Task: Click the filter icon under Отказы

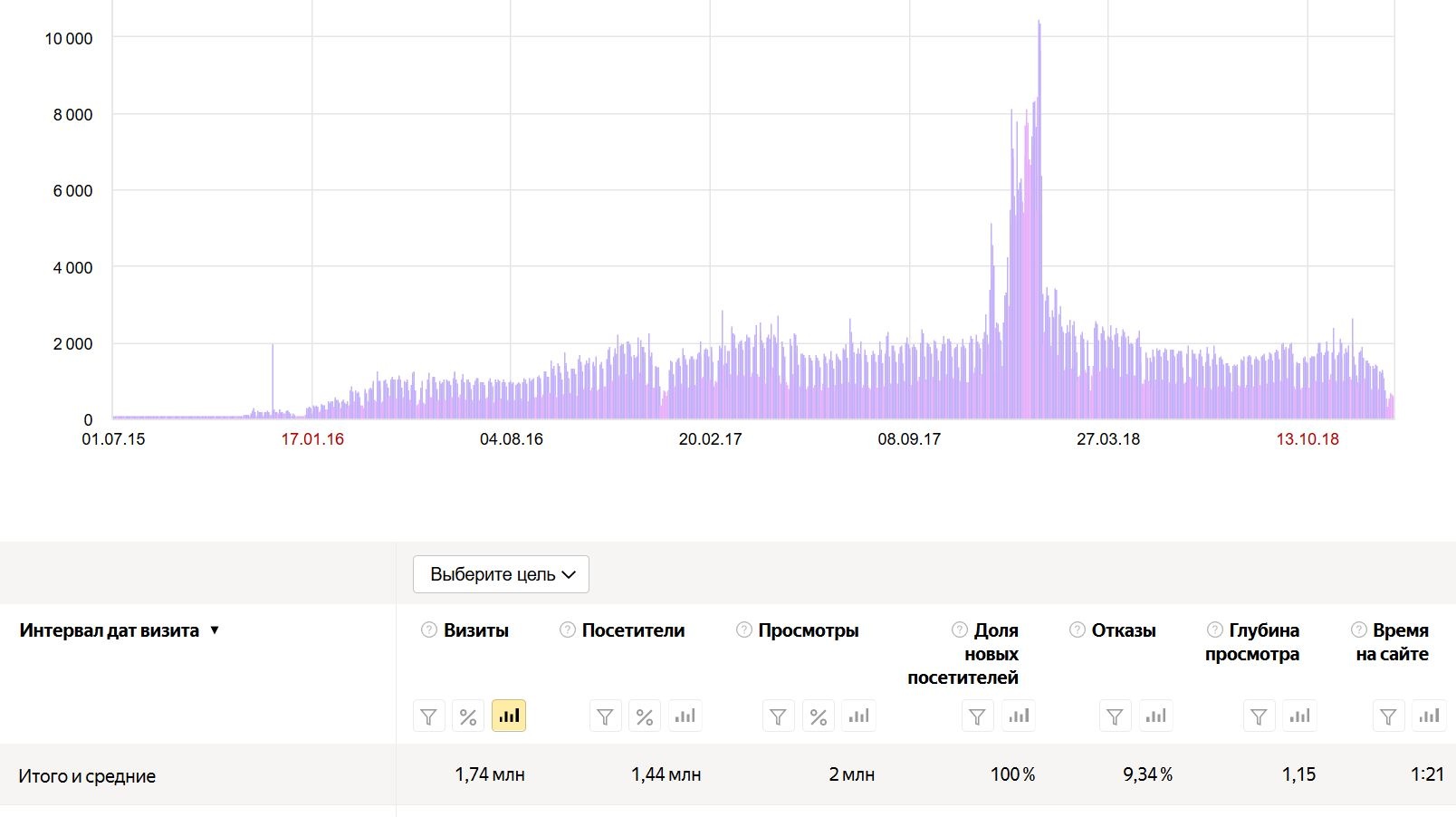Action: point(1115,716)
